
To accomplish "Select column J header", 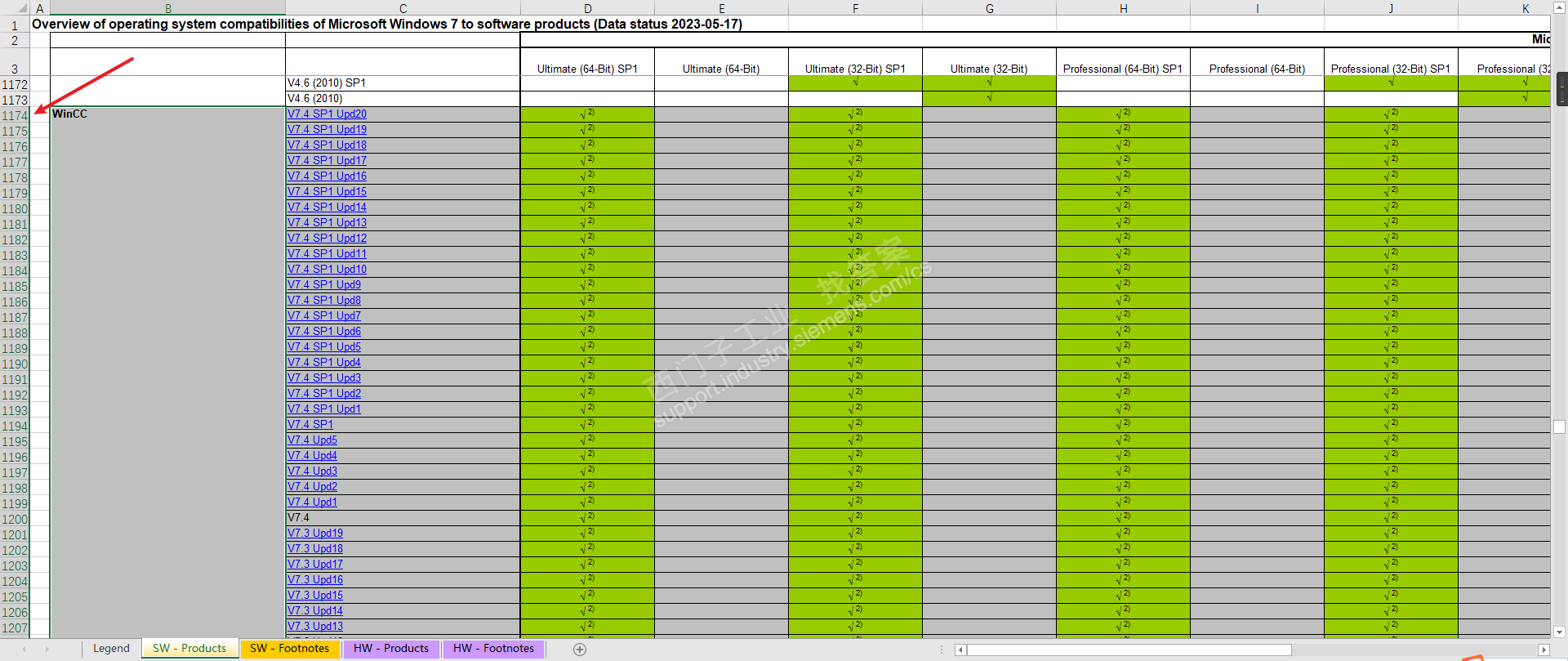I will tap(1391, 8).
